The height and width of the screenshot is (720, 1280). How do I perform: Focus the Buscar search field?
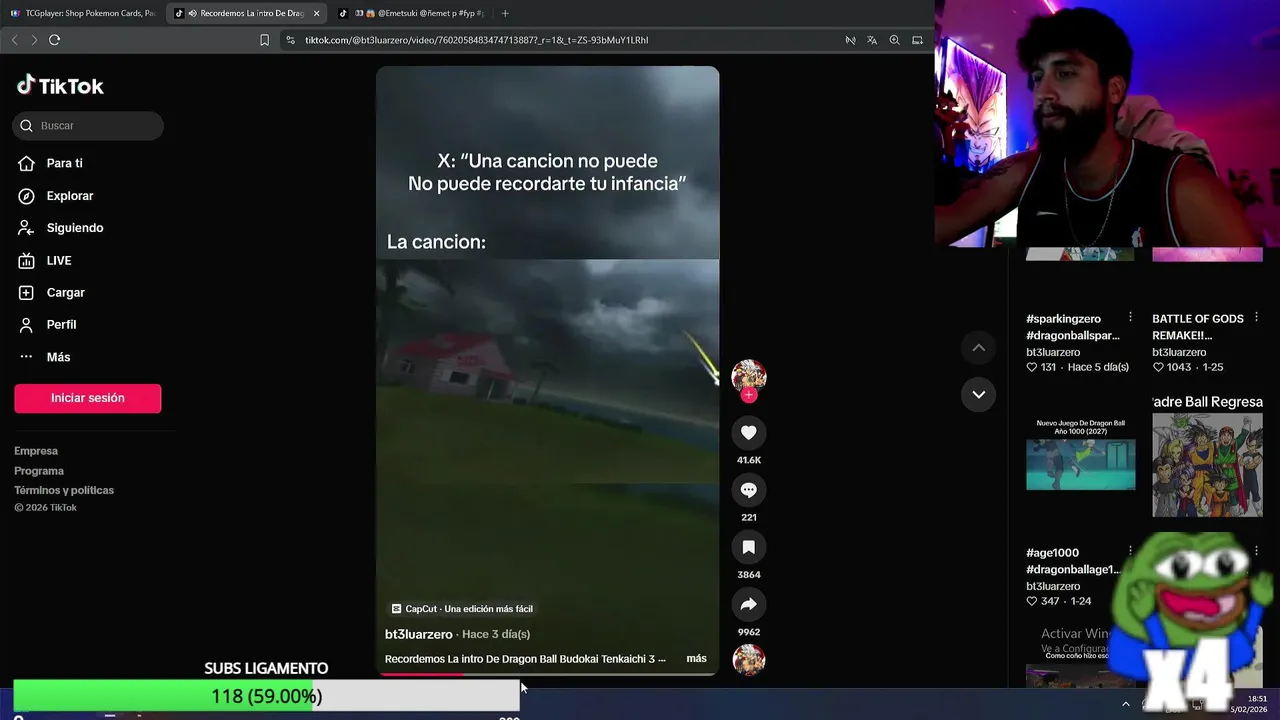(88, 126)
